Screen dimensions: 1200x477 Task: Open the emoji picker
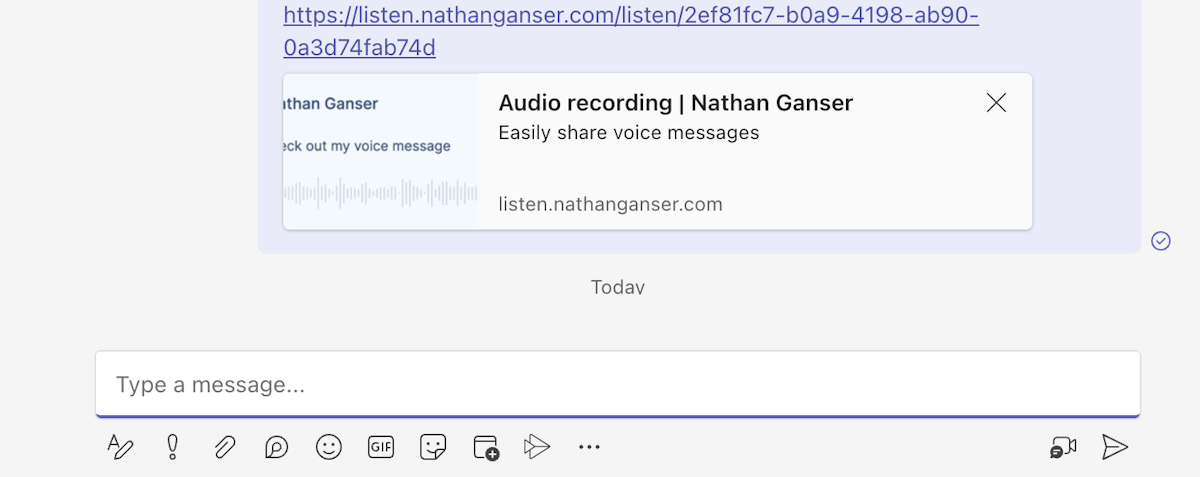(x=329, y=447)
